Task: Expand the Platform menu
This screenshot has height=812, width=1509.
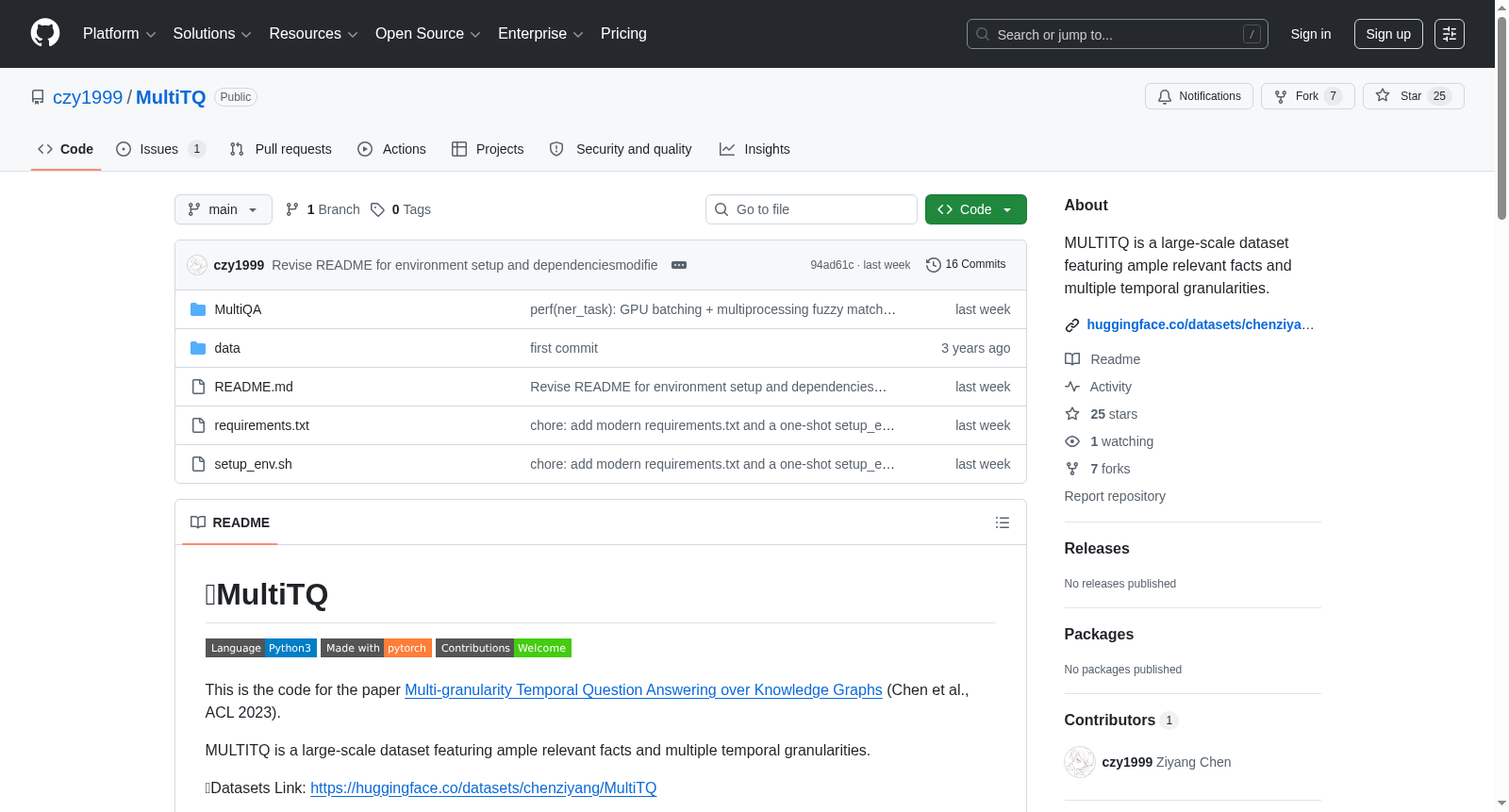Action: coord(120,34)
